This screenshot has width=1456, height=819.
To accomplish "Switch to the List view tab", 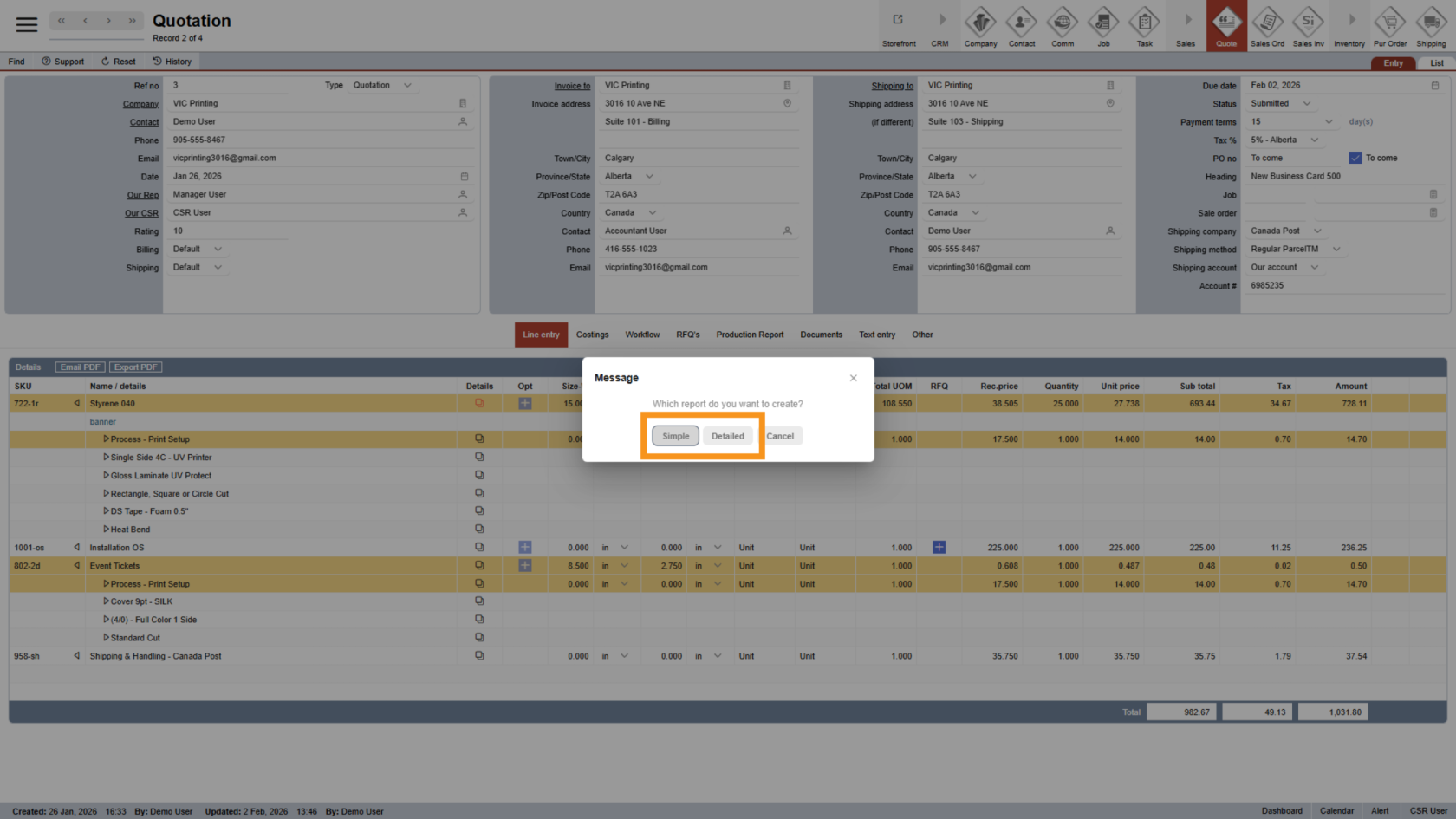I will pyautogui.click(x=1436, y=63).
